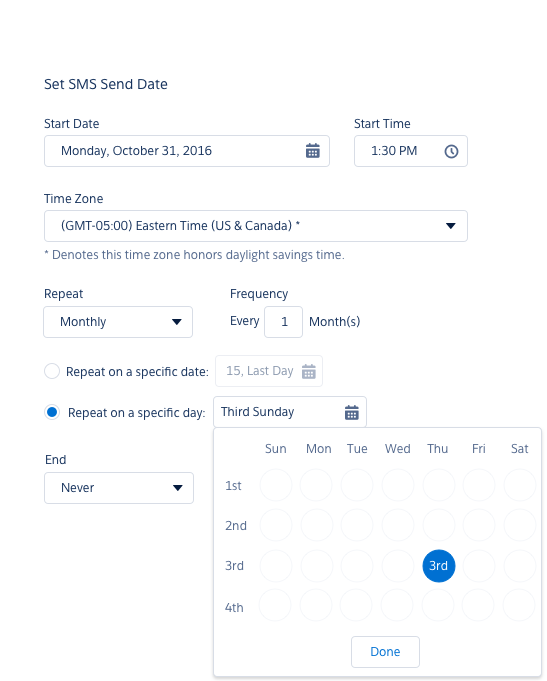Click the Start Date text field

(x=186, y=151)
